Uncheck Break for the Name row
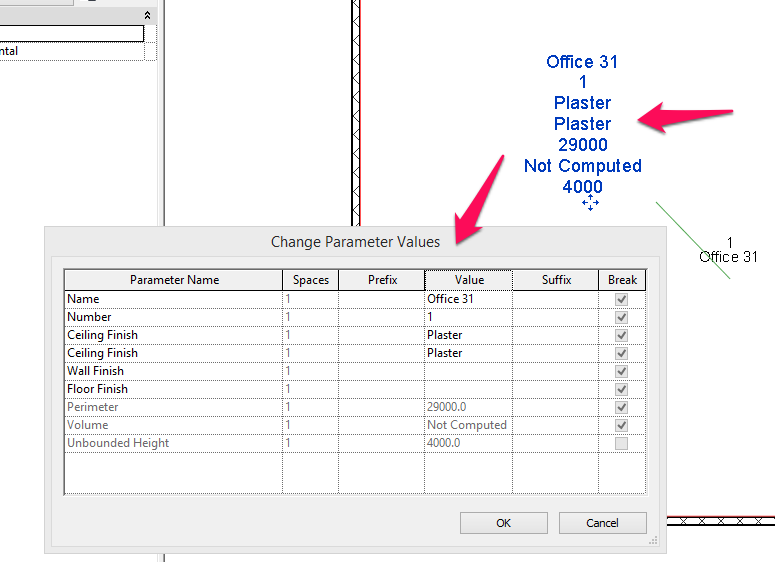Viewport: 775px width, 562px height. pos(621,299)
